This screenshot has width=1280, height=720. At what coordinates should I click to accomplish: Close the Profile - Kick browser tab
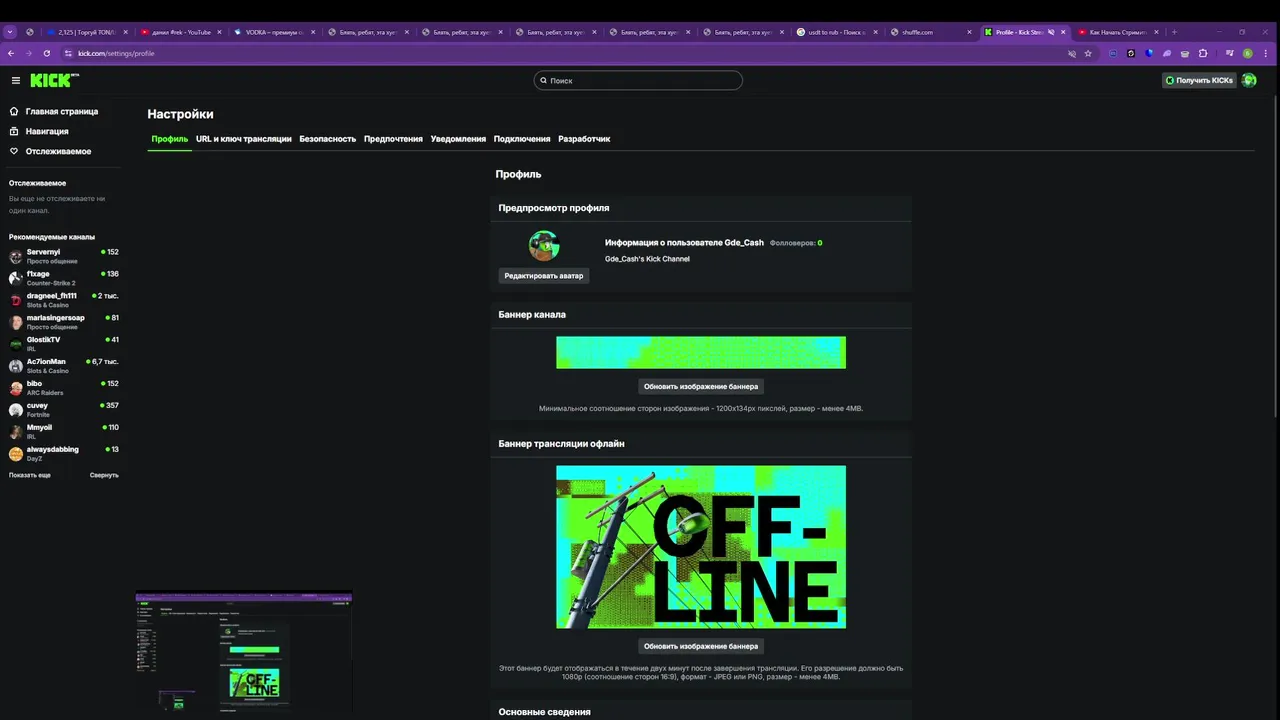[x=1063, y=32]
